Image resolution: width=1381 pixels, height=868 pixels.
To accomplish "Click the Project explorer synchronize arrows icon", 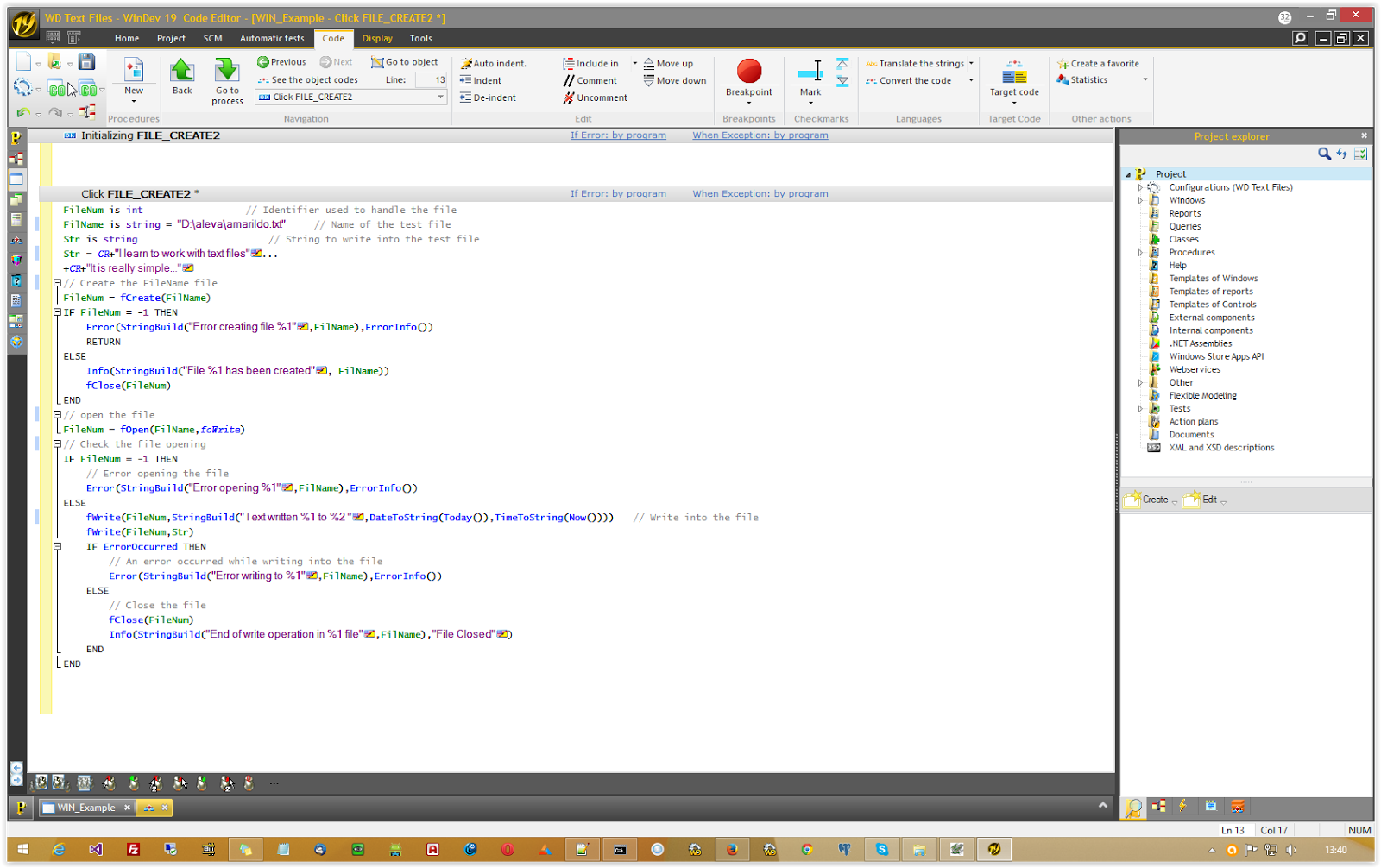I will tap(1342, 154).
